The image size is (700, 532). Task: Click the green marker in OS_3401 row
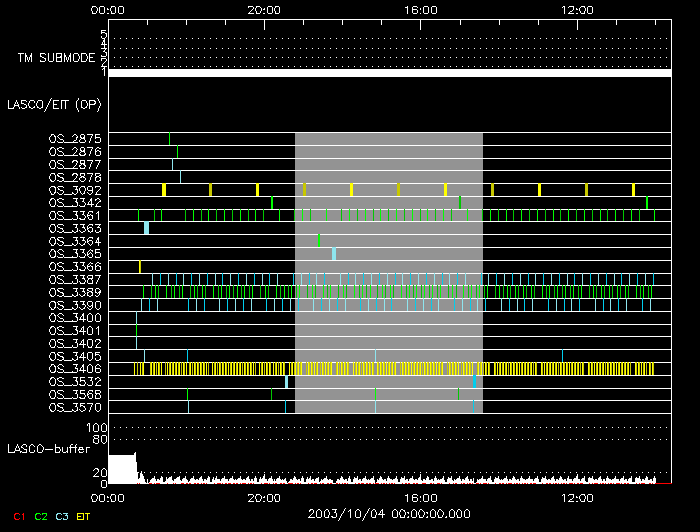click(x=136, y=330)
